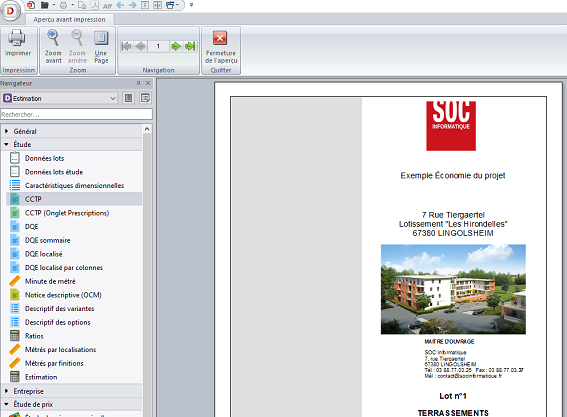Viewport: 567px width, 417px height.
Task: Click the page number field
Action: 158,46
